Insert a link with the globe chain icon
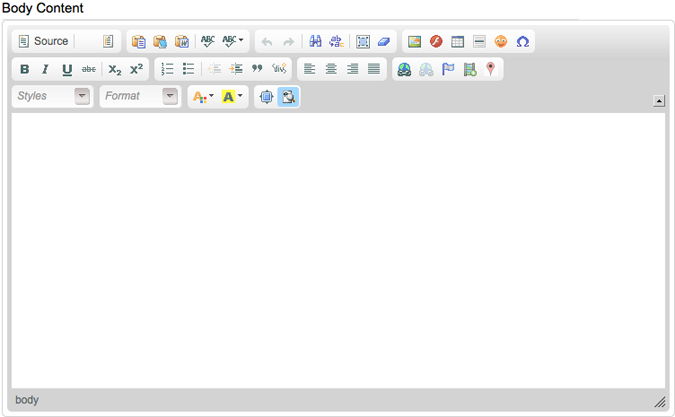 click(x=404, y=69)
